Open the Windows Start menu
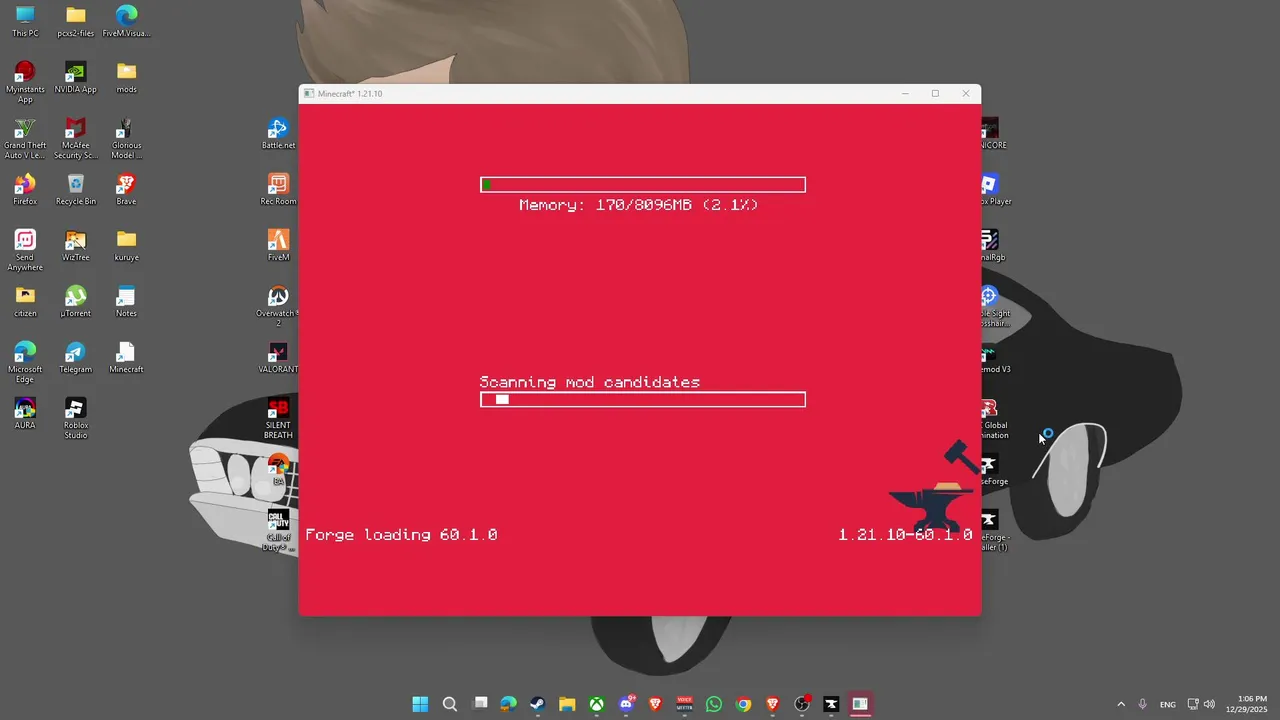This screenshot has width=1280, height=720. (420, 704)
